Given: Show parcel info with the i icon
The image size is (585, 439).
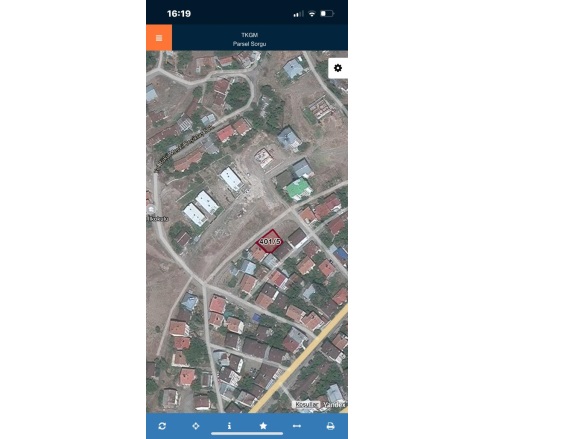Looking at the screenshot, I should coord(229,426).
